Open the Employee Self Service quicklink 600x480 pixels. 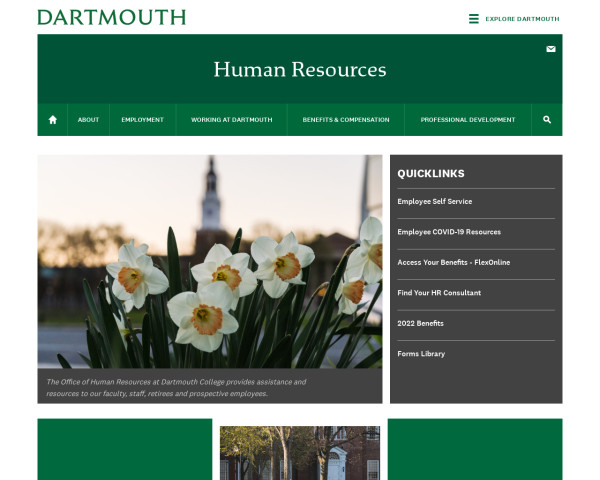[435, 202]
